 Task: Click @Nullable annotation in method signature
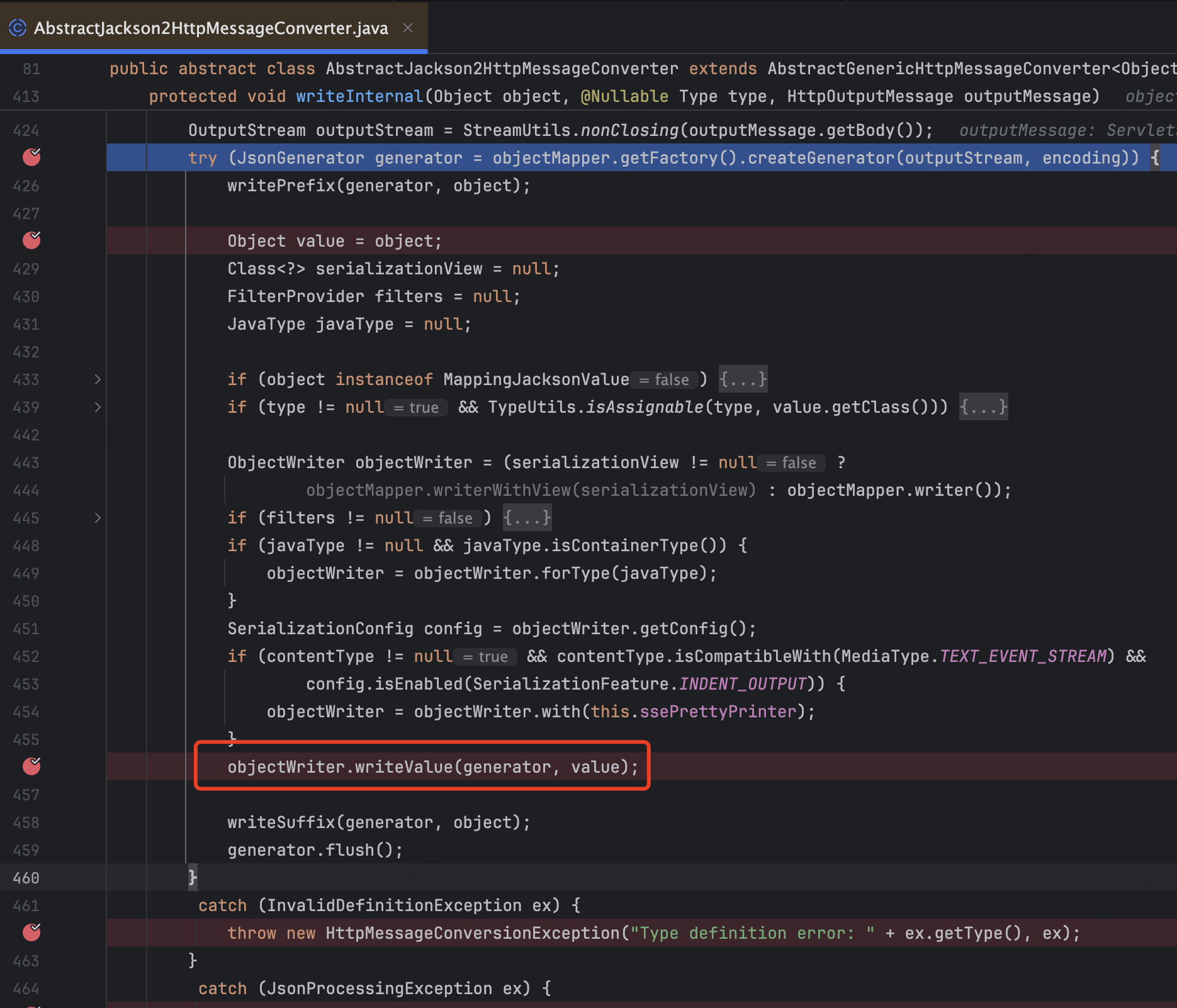(624, 96)
